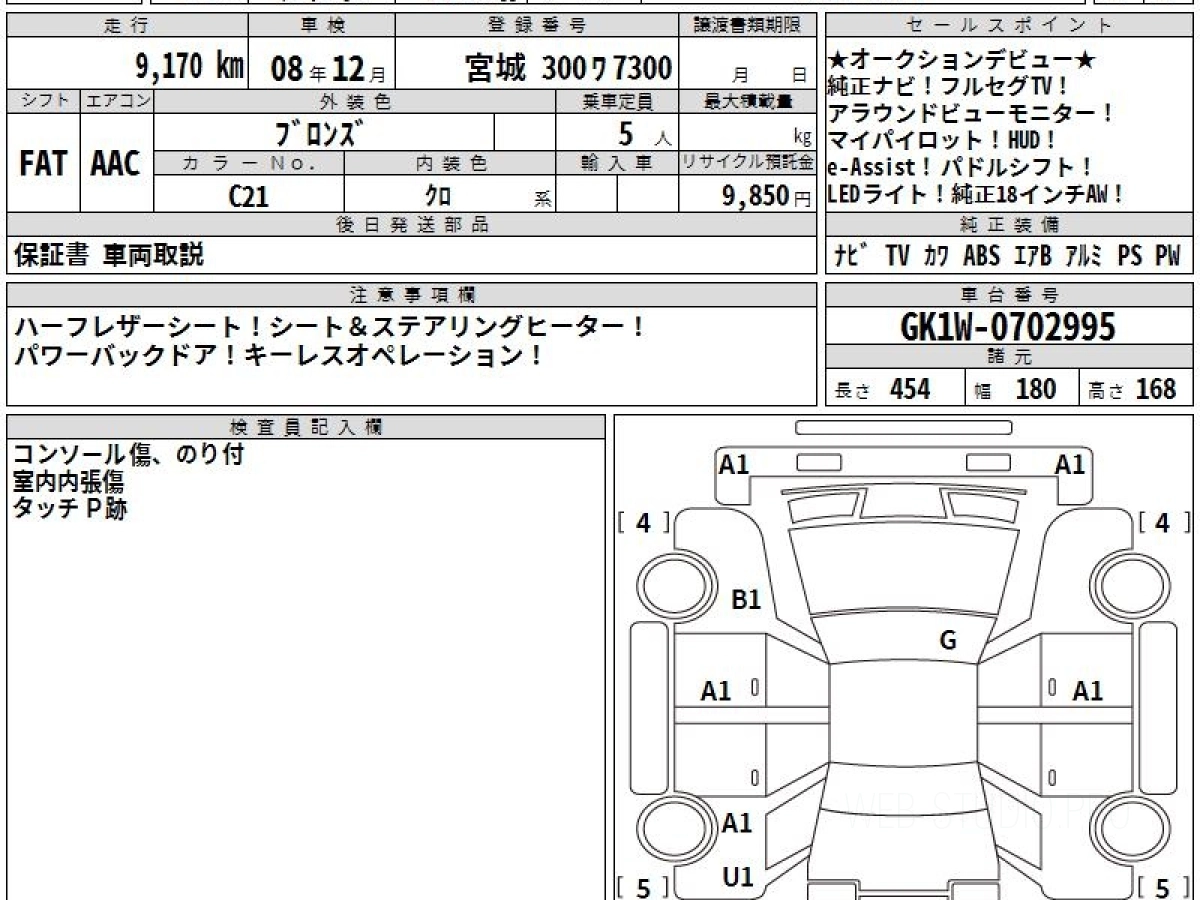Select the AAC air conditioner cell
Viewport: 1200px width, 900px height.
click(116, 164)
